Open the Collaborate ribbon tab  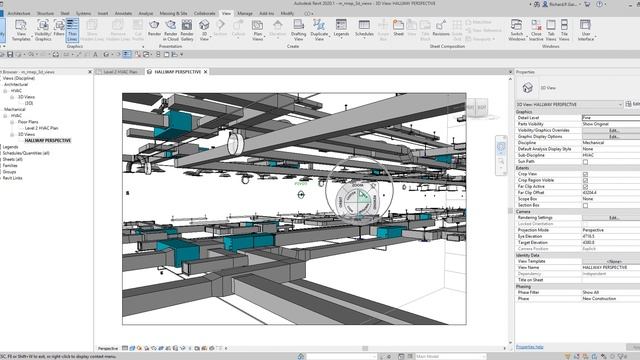tap(204, 13)
